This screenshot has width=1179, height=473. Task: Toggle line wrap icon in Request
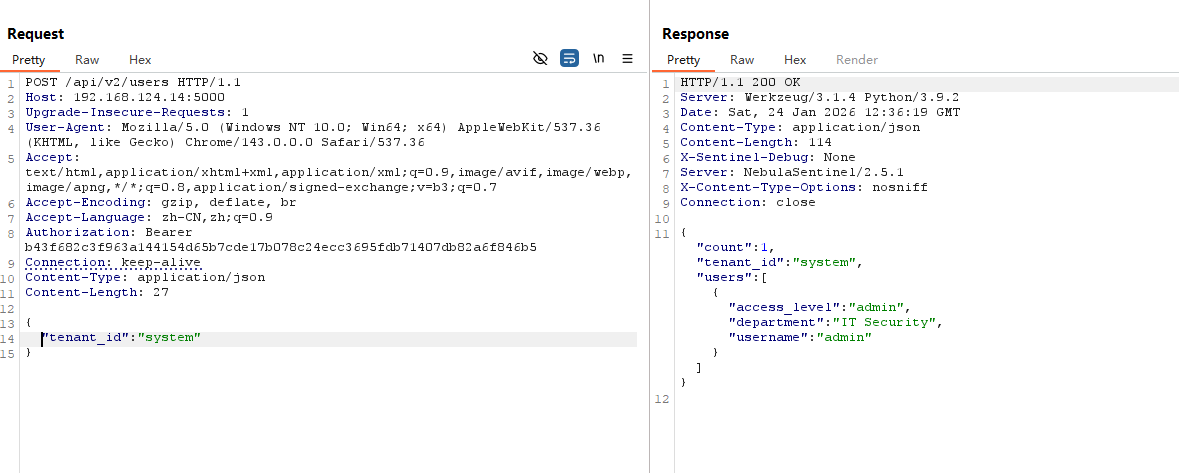(x=569, y=59)
